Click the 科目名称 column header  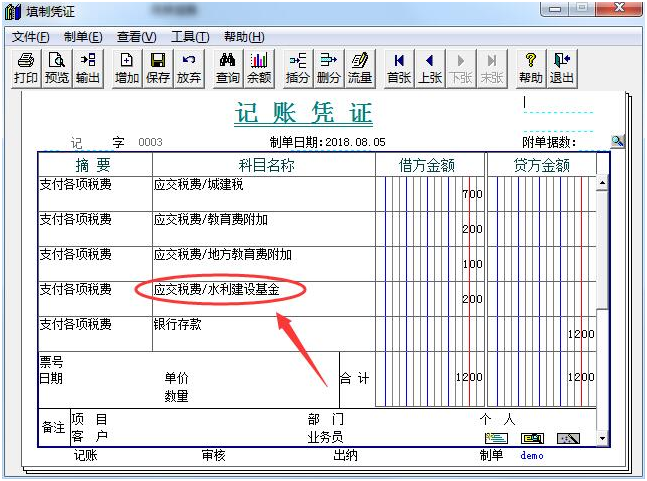click(264, 165)
